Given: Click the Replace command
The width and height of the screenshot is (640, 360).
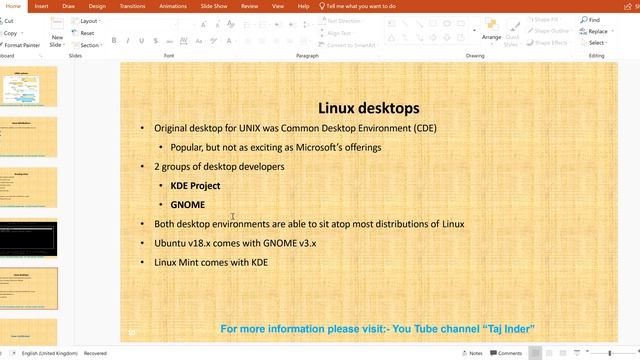Looking at the screenshot, I should 594,31.
